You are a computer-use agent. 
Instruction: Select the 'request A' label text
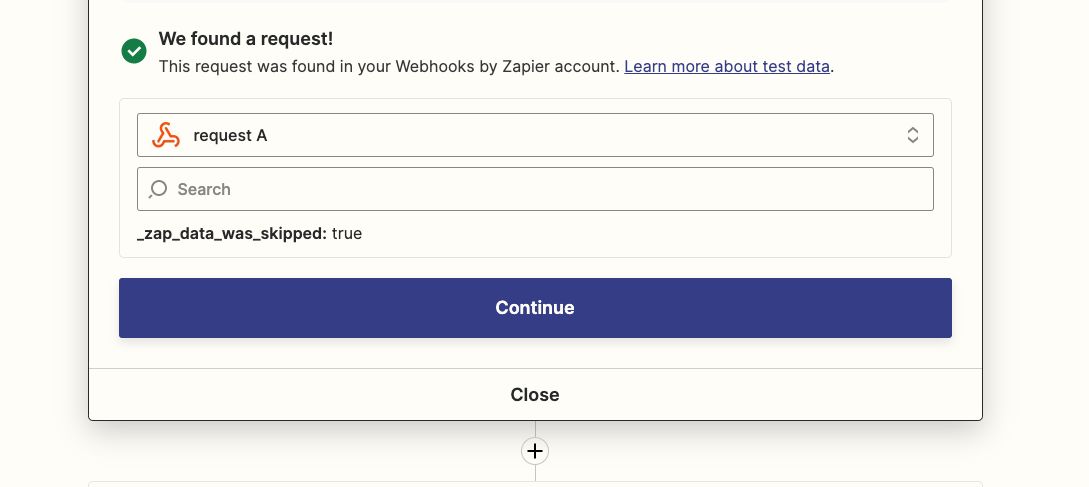(x=230, y=135)
